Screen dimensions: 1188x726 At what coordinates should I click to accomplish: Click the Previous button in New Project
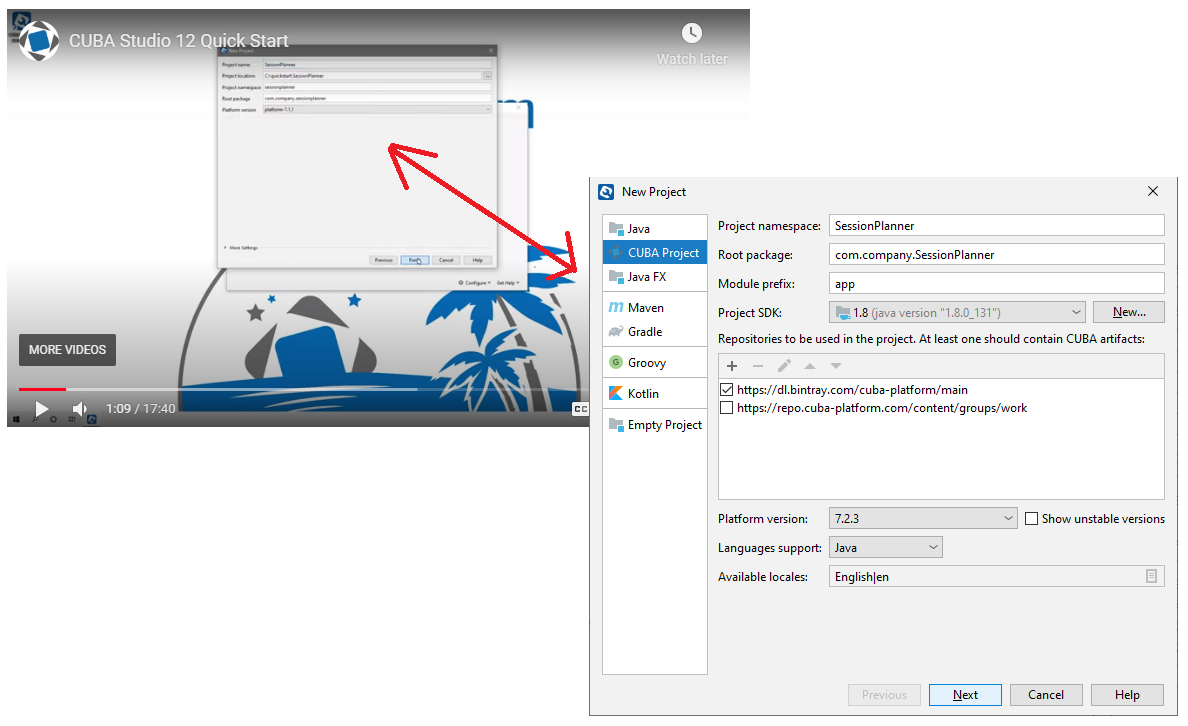[x=884, y=694]
